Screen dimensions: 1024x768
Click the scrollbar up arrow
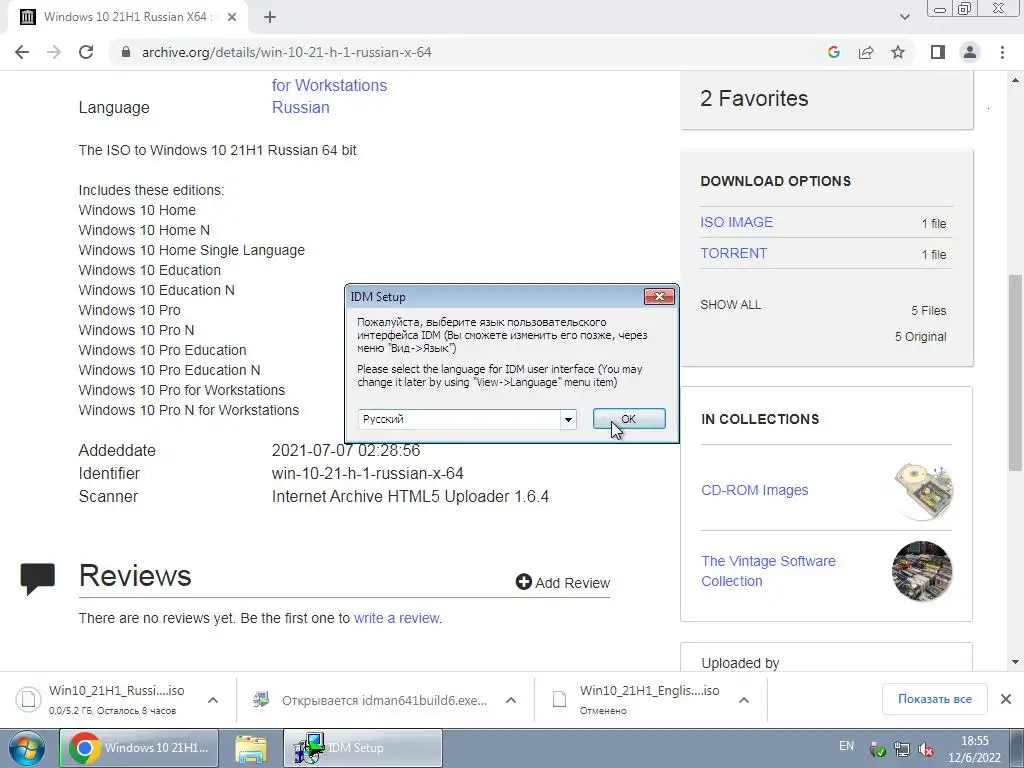click(1015, 80)
